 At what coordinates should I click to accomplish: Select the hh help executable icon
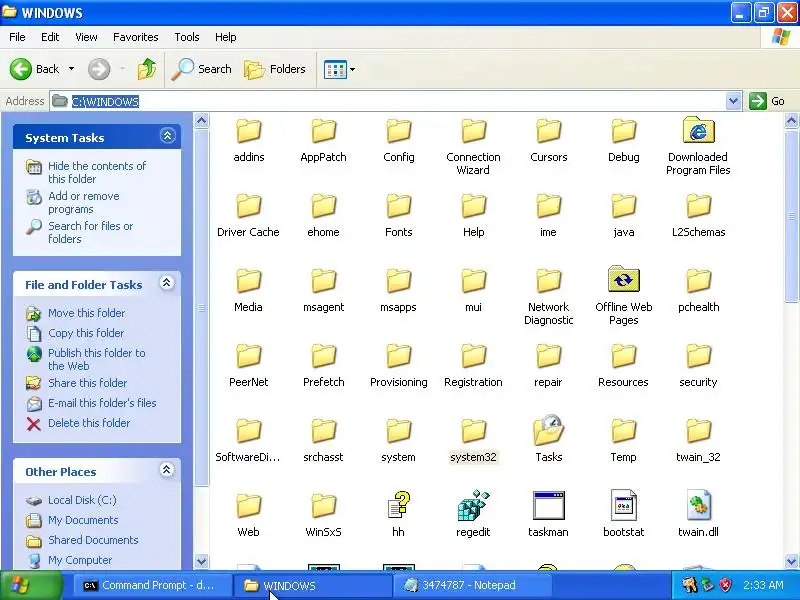coord(398,506)
